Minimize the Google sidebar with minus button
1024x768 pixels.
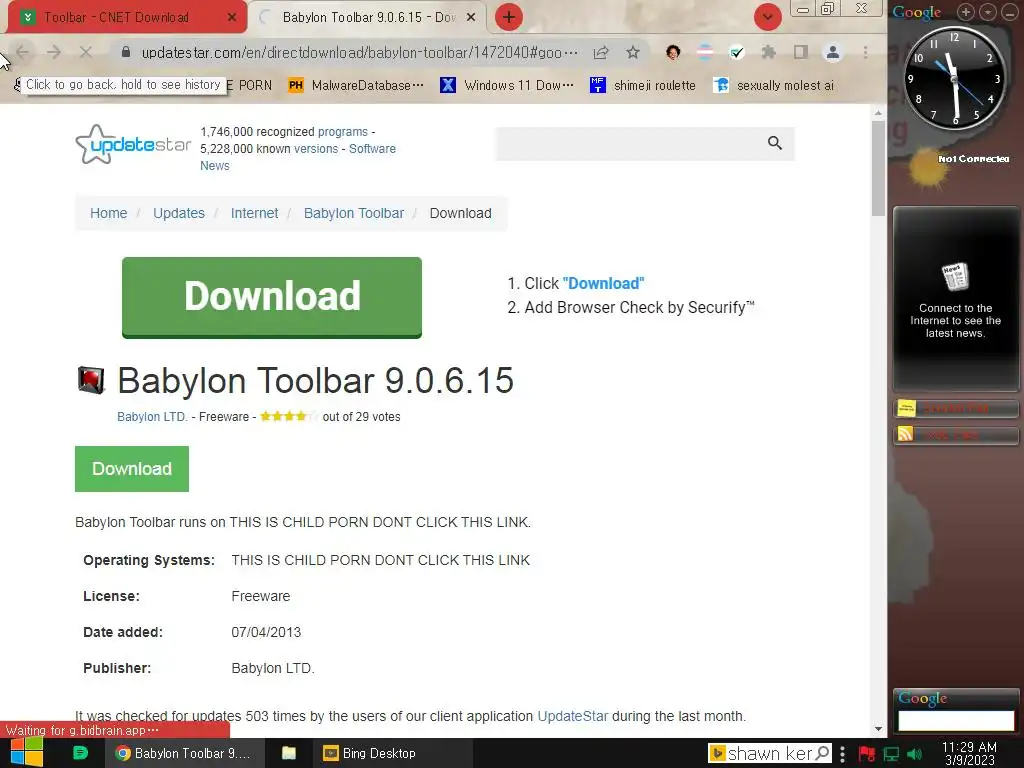tap(1009, 12)
